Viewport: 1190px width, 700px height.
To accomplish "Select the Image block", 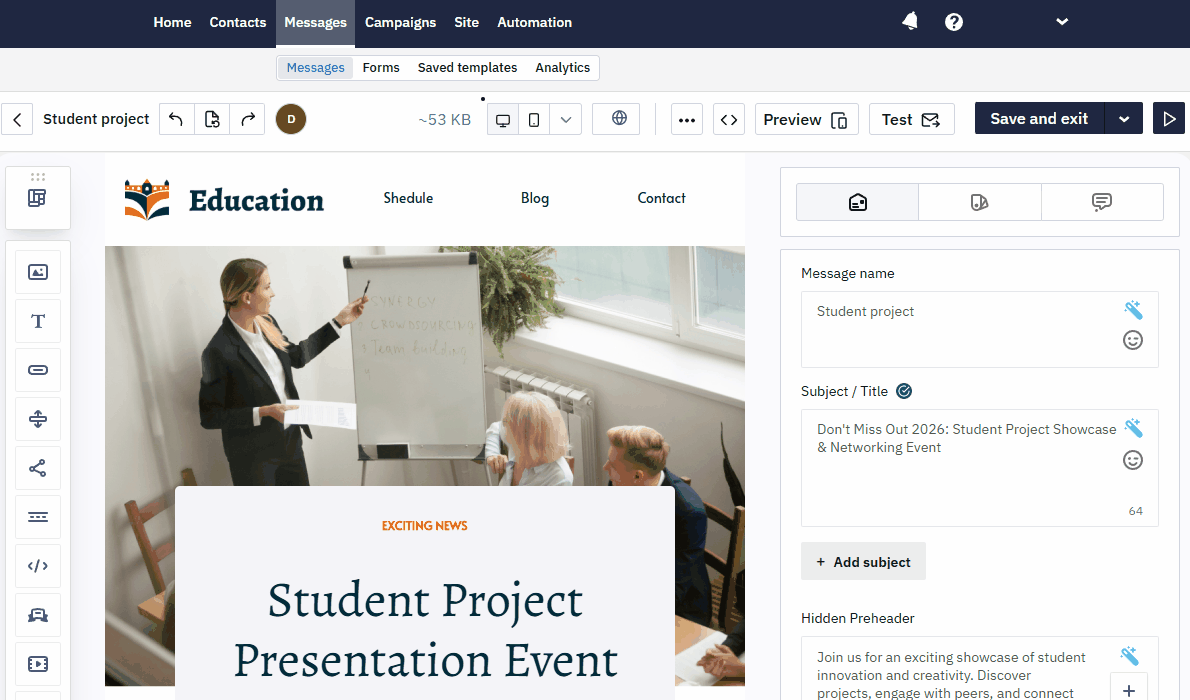I will tap(38, 272).
